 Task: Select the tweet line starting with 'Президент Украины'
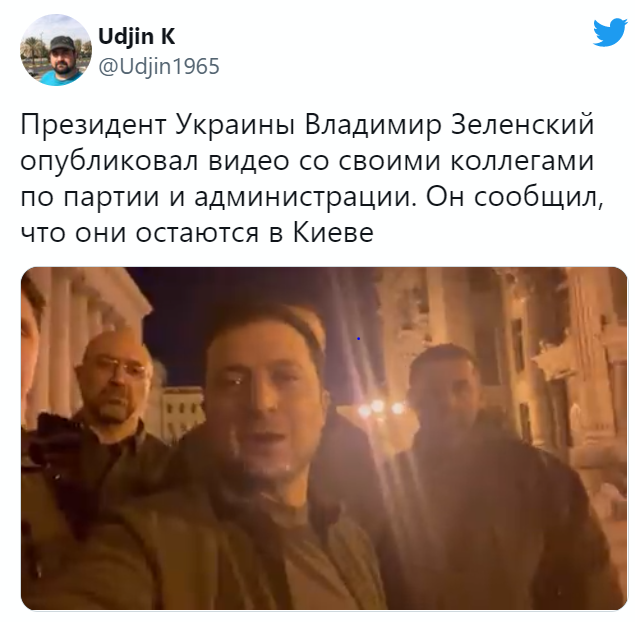(307, 124)
